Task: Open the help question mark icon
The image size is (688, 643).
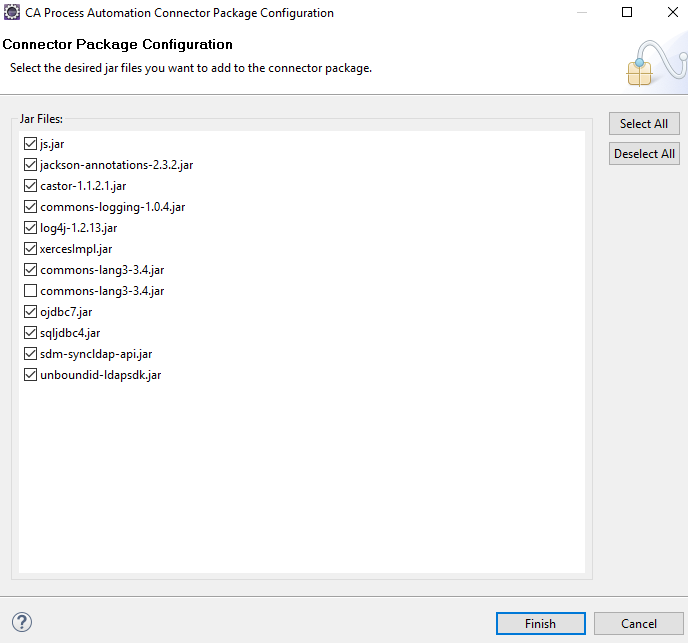Action: (22, 622)
